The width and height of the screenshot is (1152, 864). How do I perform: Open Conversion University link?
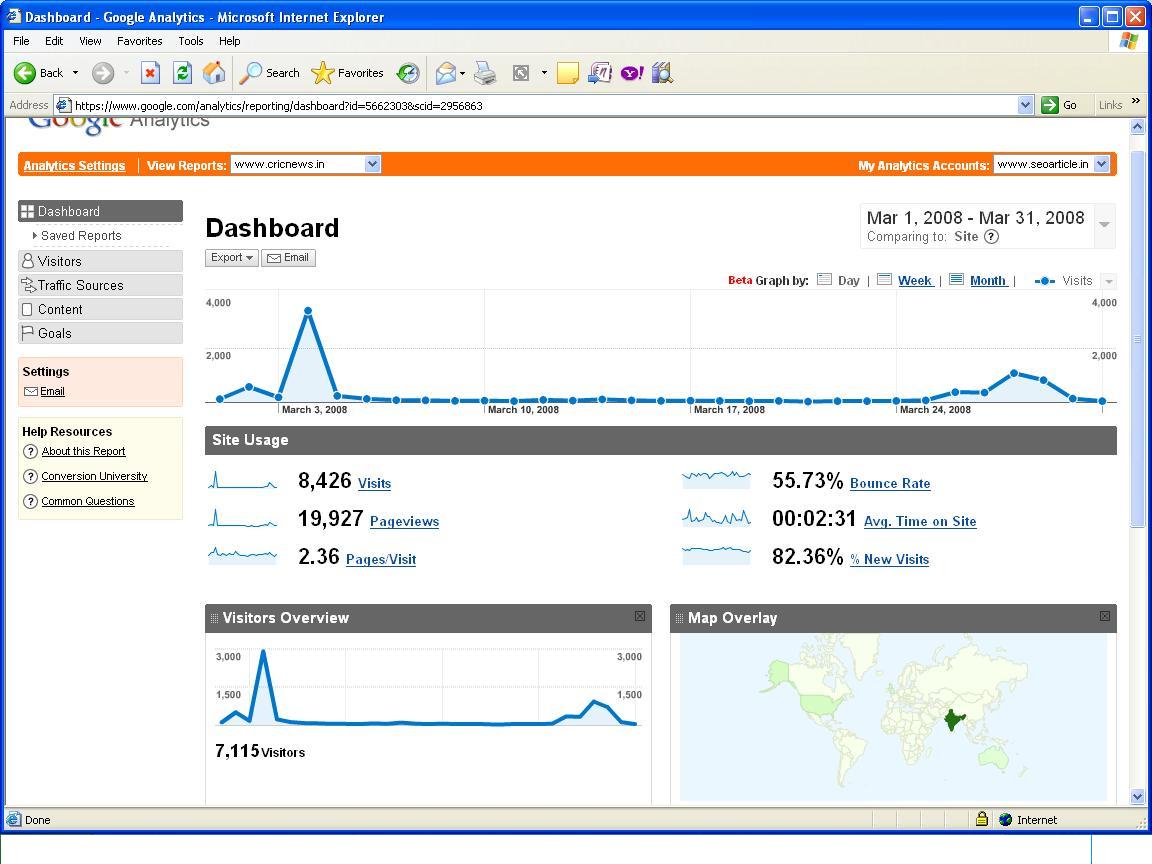tap(94, 476)
